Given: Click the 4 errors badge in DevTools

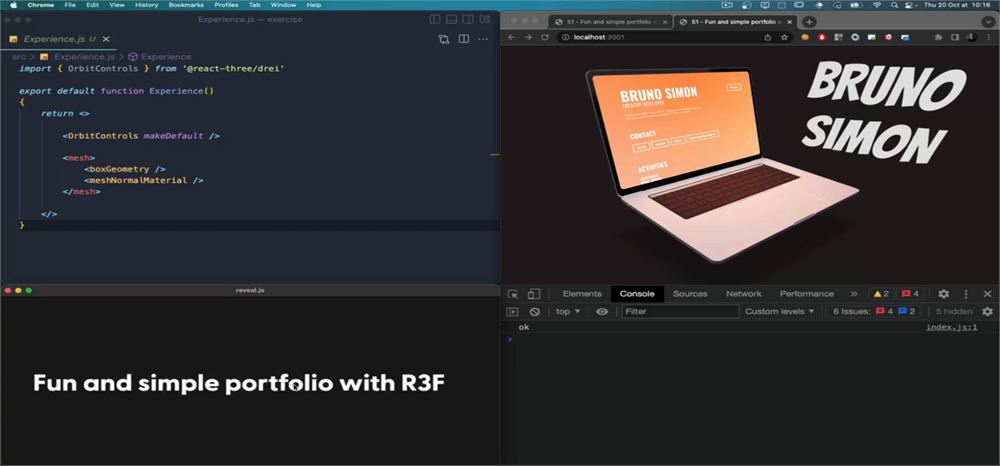Looking at the screenshot, I should coord(911,294).
